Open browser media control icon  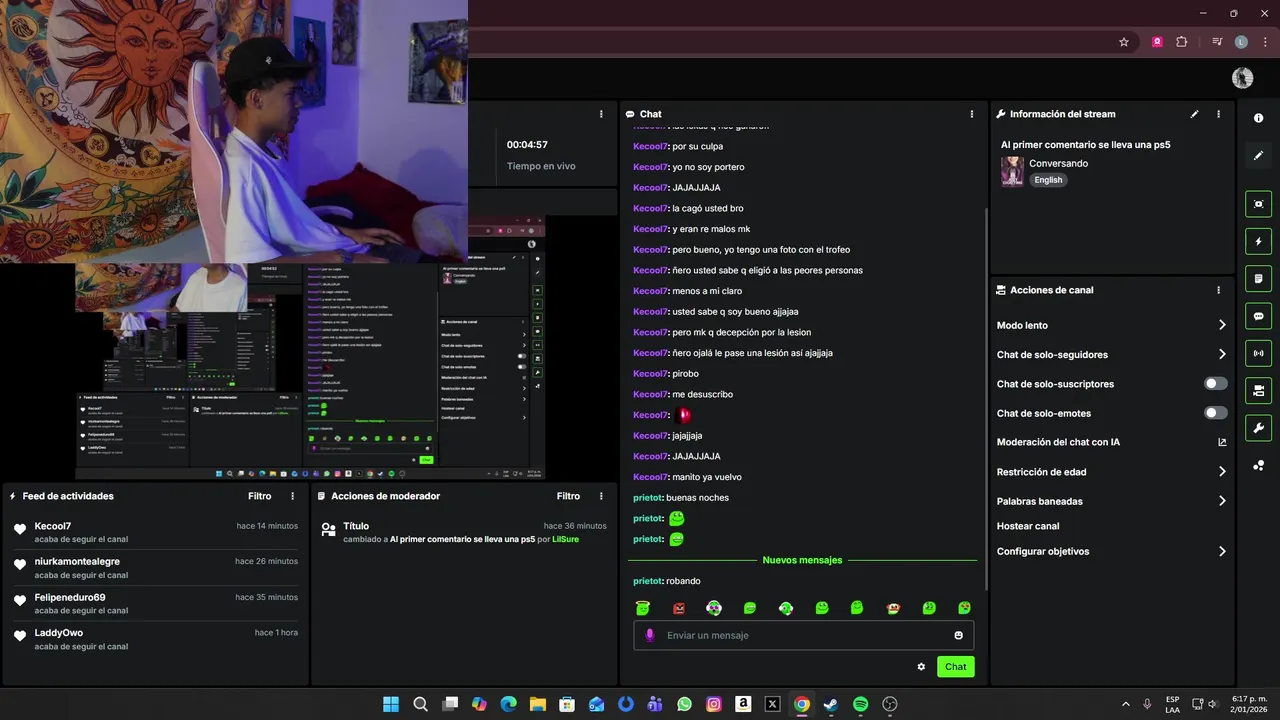(1217, 42)
